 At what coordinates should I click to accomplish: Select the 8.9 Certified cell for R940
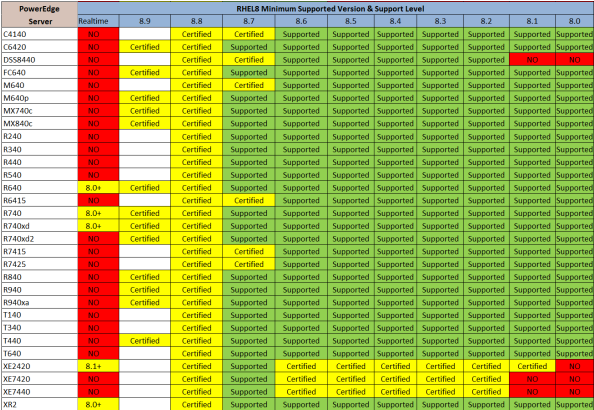(x=145, y=290)
